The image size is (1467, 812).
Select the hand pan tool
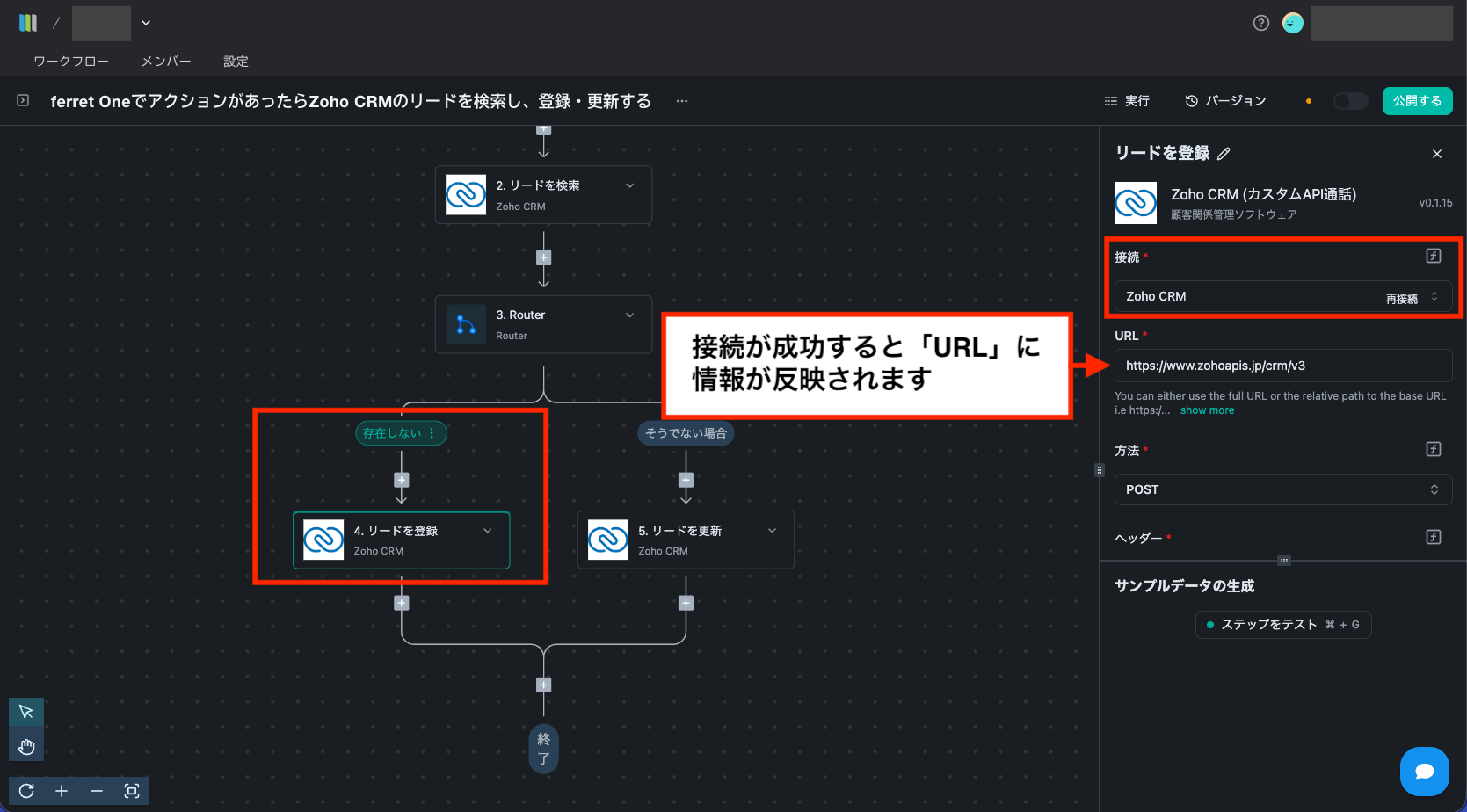26,747
